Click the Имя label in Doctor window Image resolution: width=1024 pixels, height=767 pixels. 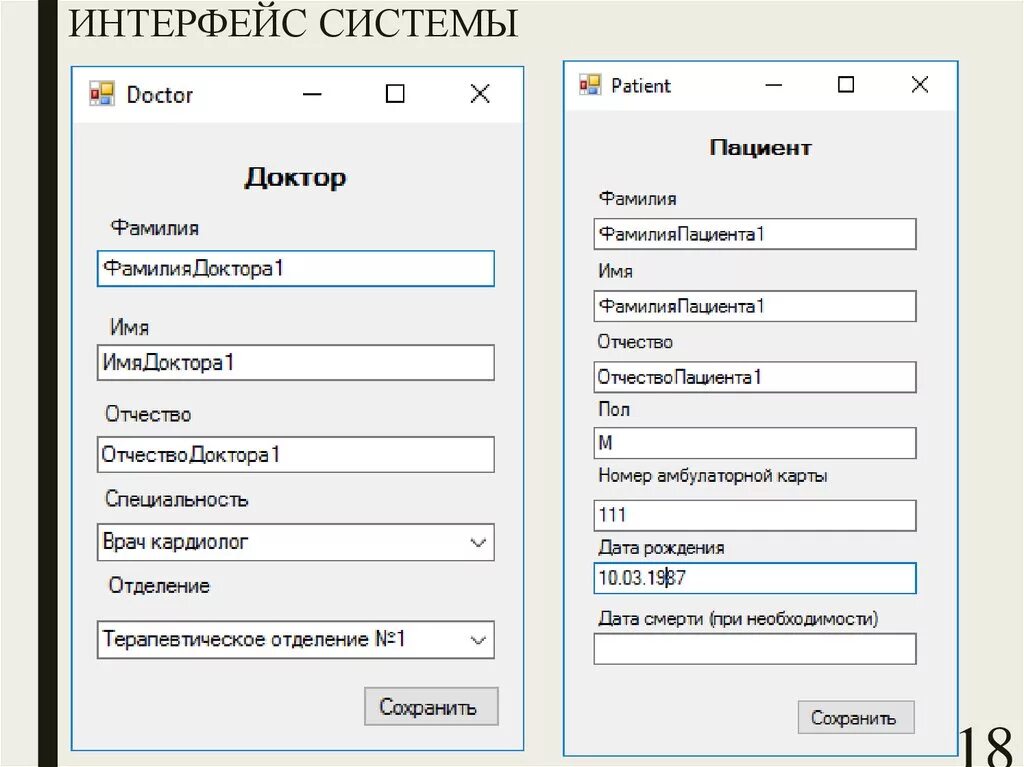click(x=129, y=327)
